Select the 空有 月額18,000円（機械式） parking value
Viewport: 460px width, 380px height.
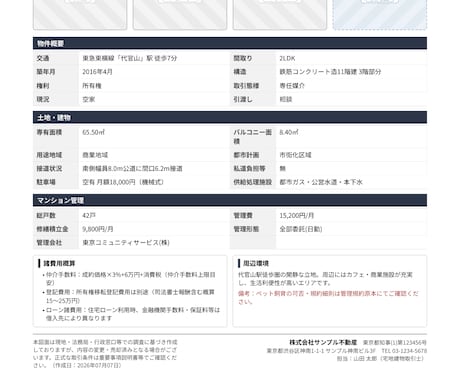coord(123,182)
